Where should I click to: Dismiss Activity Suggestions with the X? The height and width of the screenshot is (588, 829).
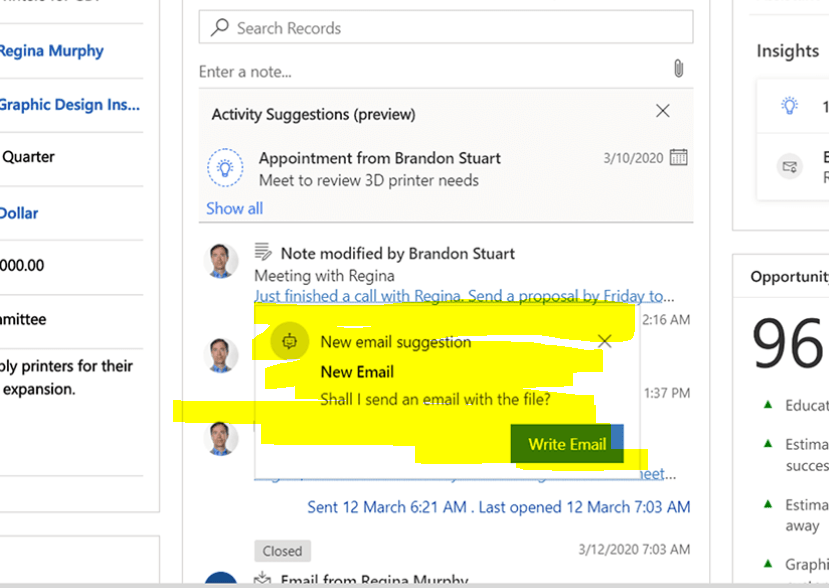[662, 110]
